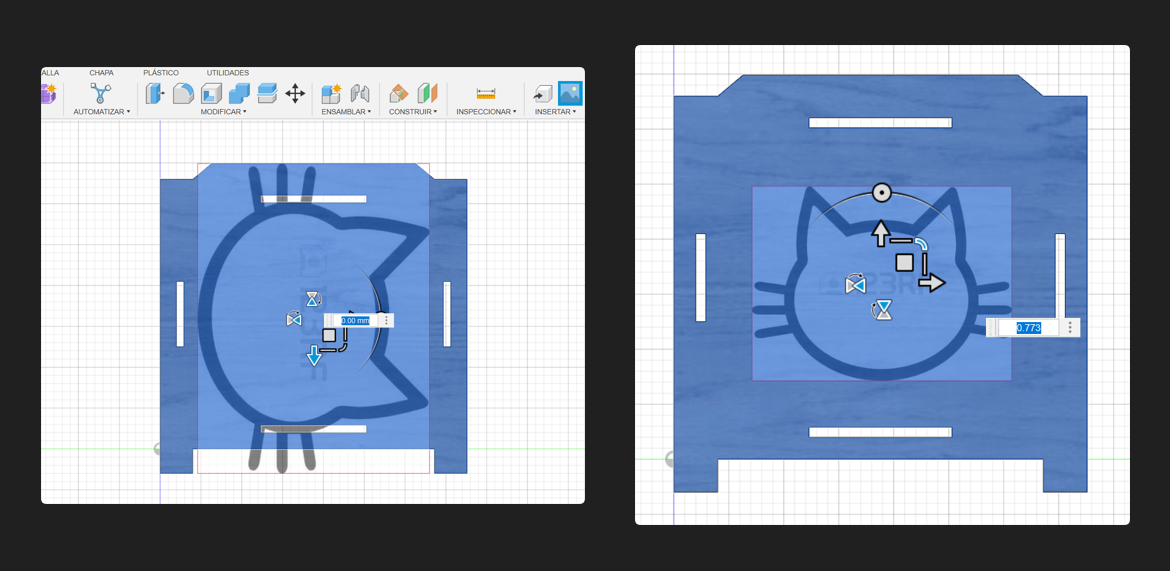Pick the Combine bodies tool
The height and width of the screenshot is (571, 1170).
[240, 93]
